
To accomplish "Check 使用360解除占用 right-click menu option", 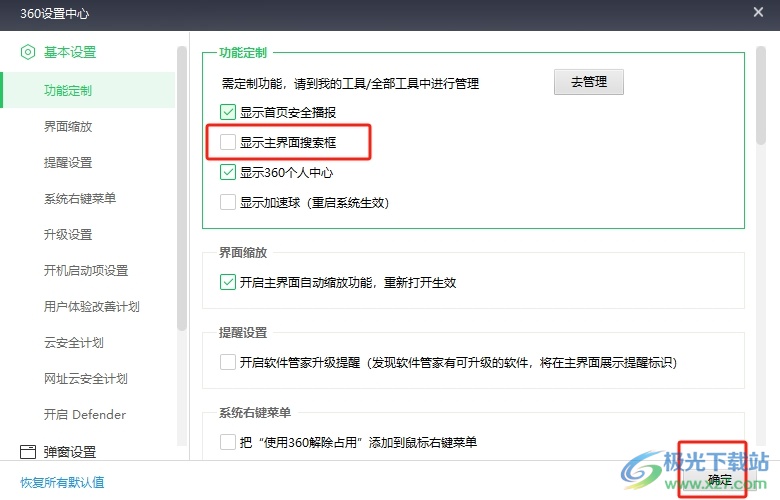I will pos(228,442).
